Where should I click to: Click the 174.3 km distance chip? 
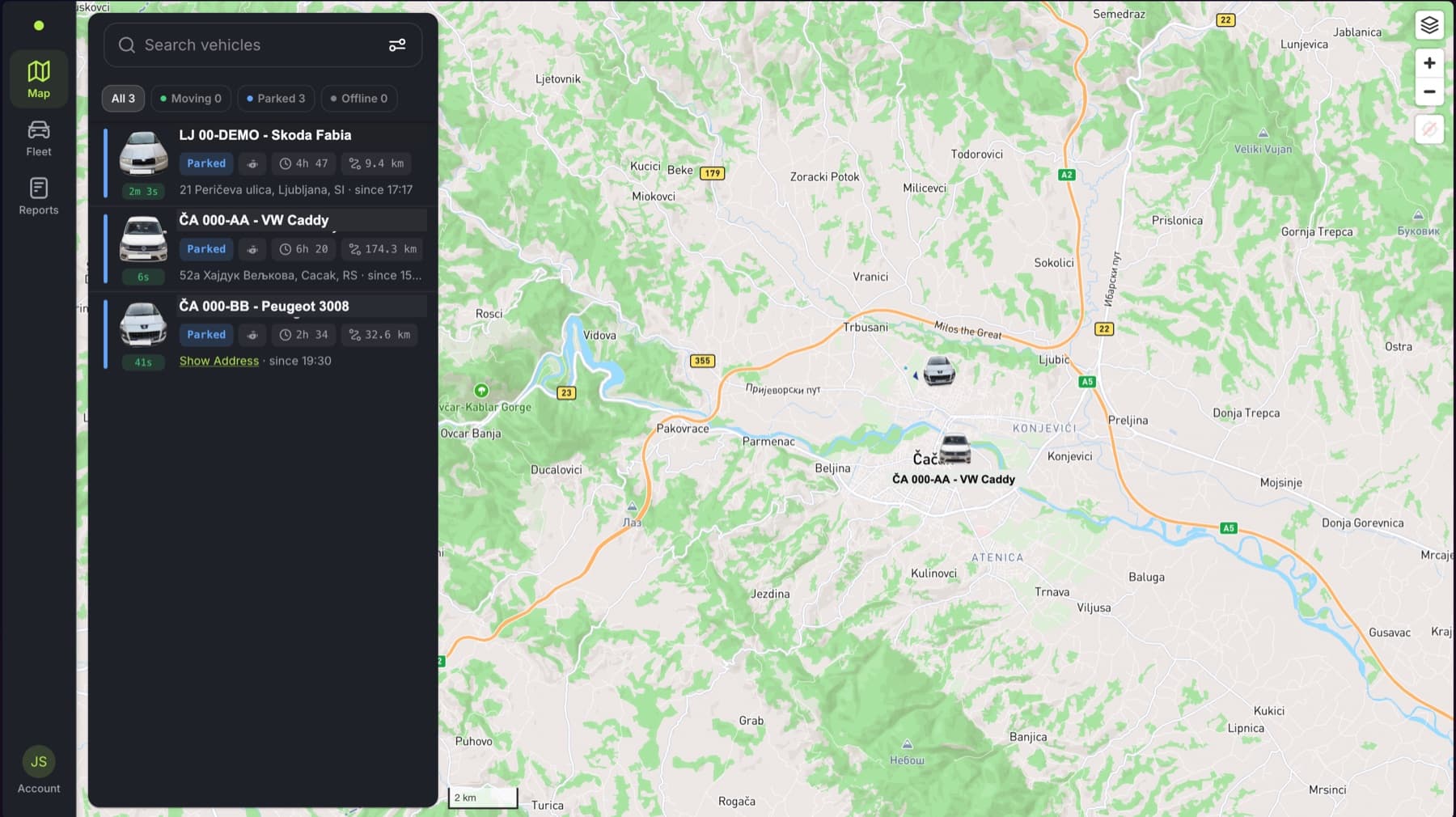point(383,249)
